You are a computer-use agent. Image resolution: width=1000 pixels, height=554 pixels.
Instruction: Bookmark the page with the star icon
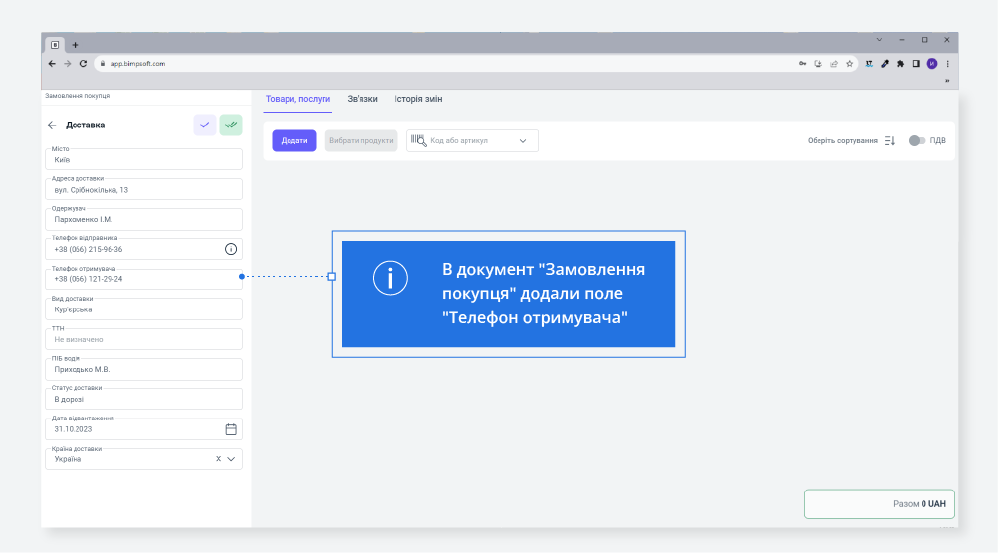(849, 63)
